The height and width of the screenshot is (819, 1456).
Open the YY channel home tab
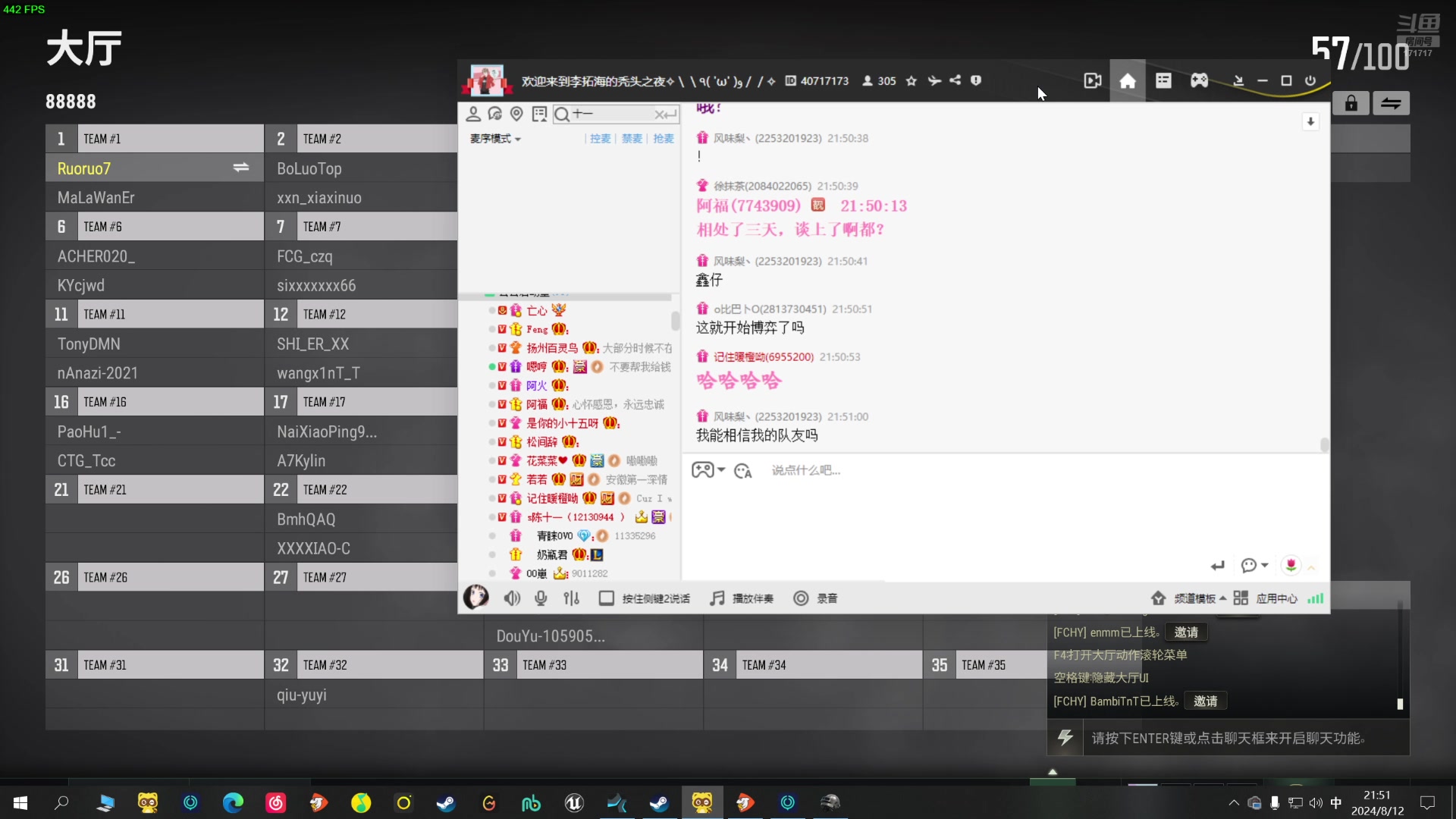1128,81
